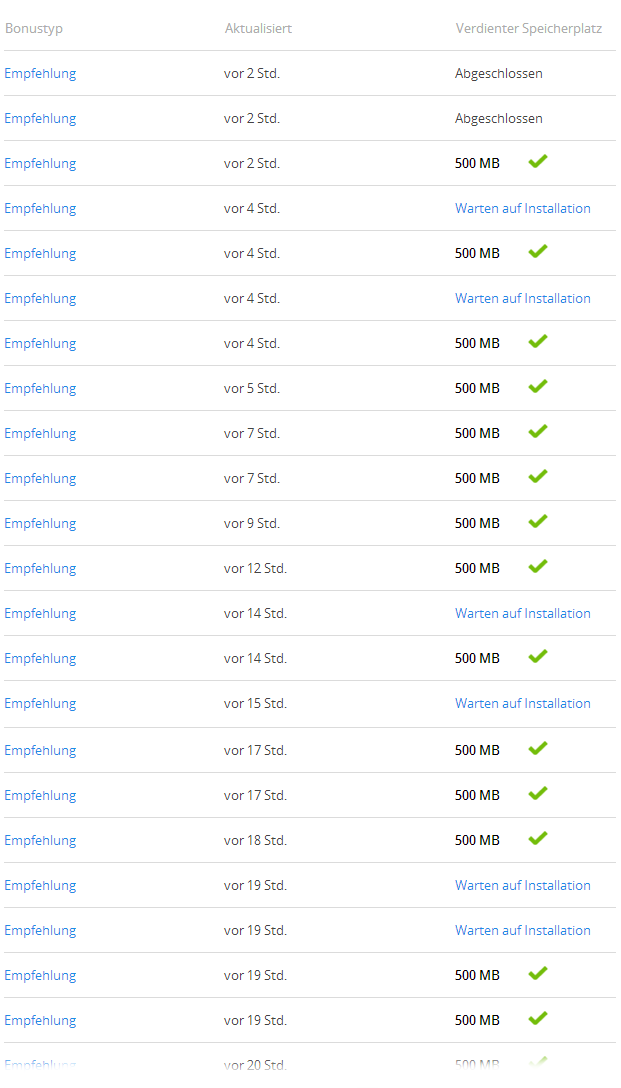Select the vor 18 Std. timestamp text

tap(255, 840)
